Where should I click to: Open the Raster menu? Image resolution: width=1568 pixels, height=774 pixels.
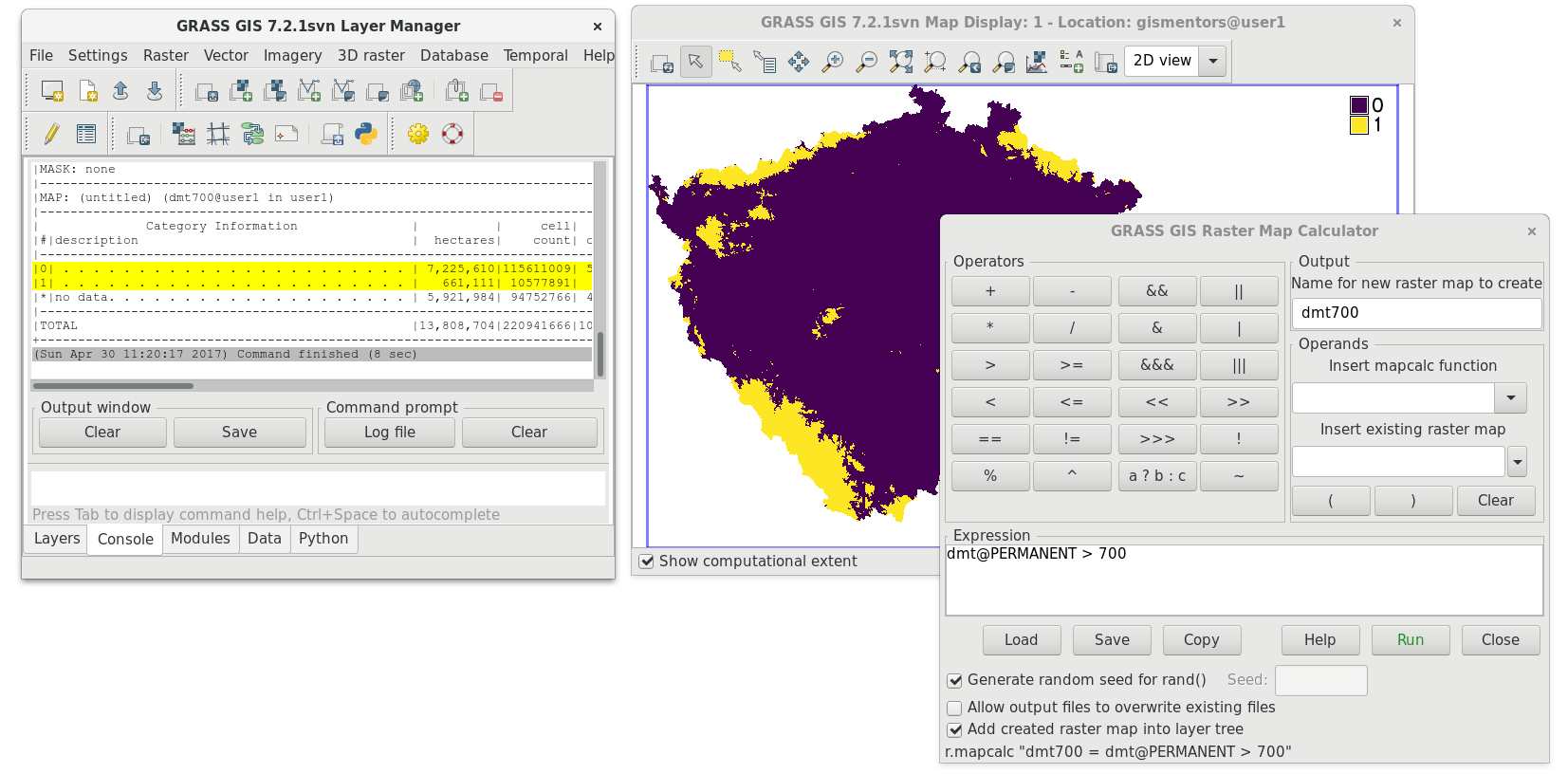[x=166, y=56]
